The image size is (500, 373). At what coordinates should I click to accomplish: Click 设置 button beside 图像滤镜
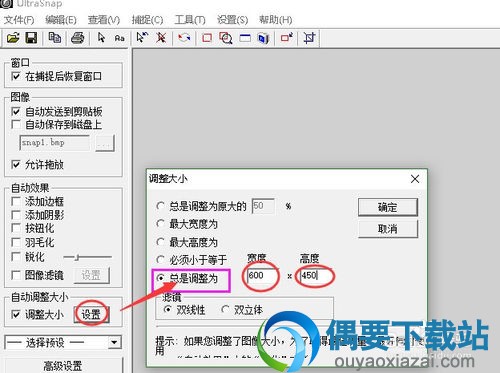(91, 275)
